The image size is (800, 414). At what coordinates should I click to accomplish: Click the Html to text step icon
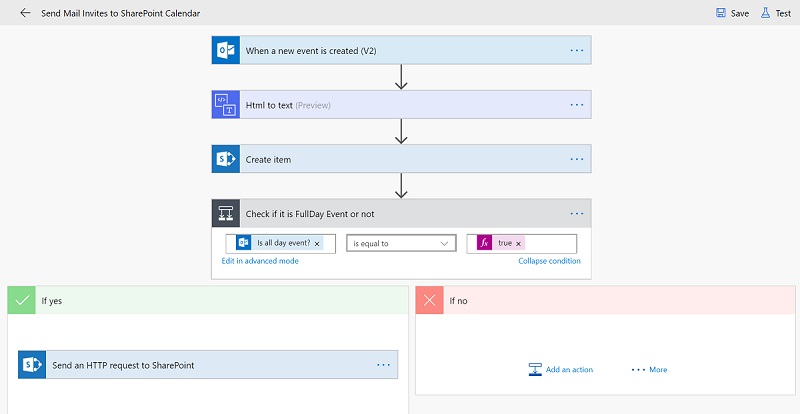pos(226,105)
